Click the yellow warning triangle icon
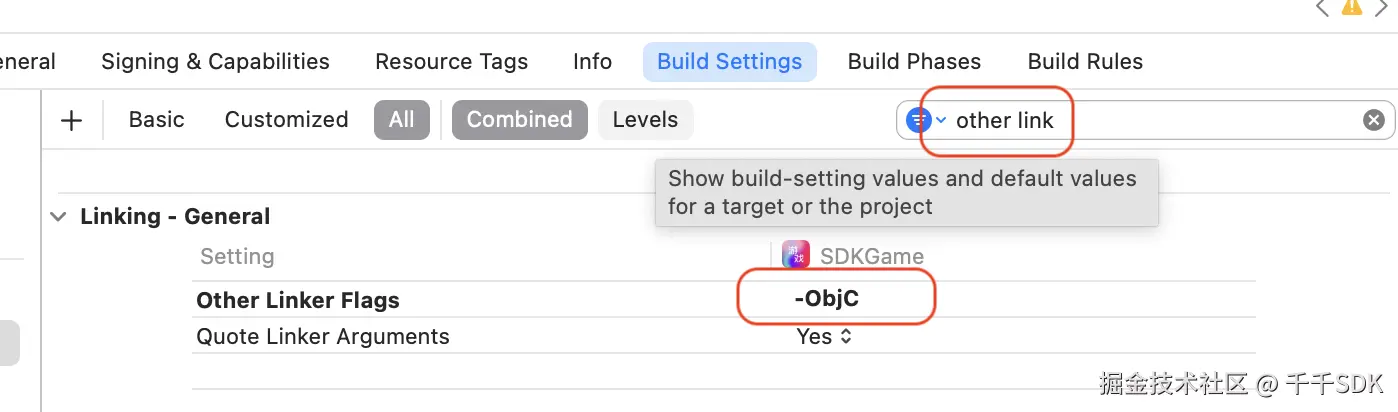 [x=1352, y=7]
